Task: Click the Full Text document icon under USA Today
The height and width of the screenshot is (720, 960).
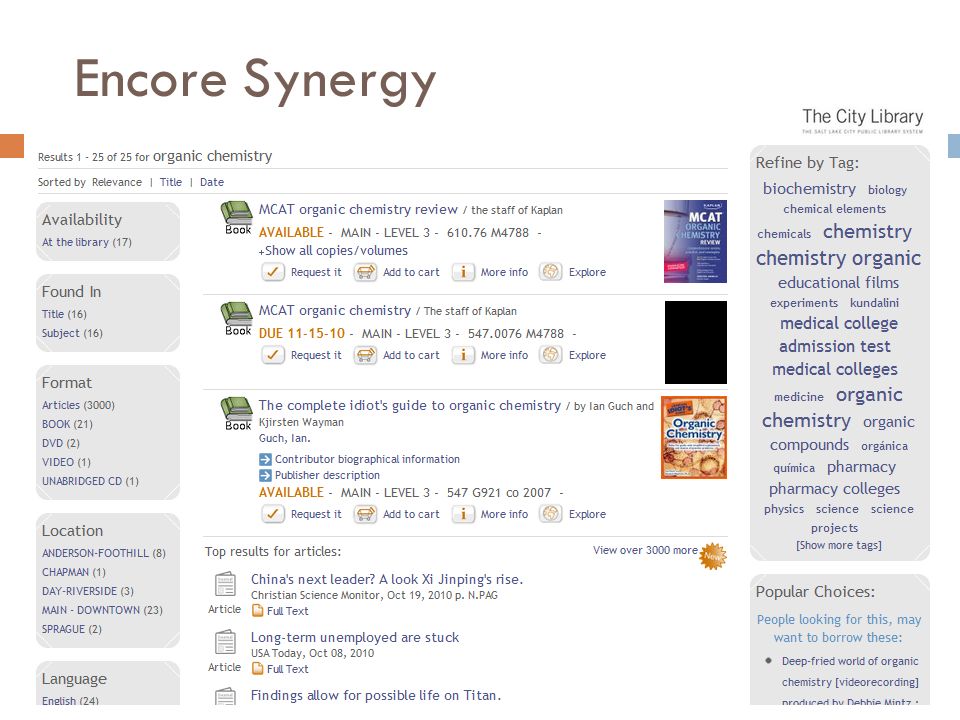Action: pyautogui.click(x=258, y=669)
